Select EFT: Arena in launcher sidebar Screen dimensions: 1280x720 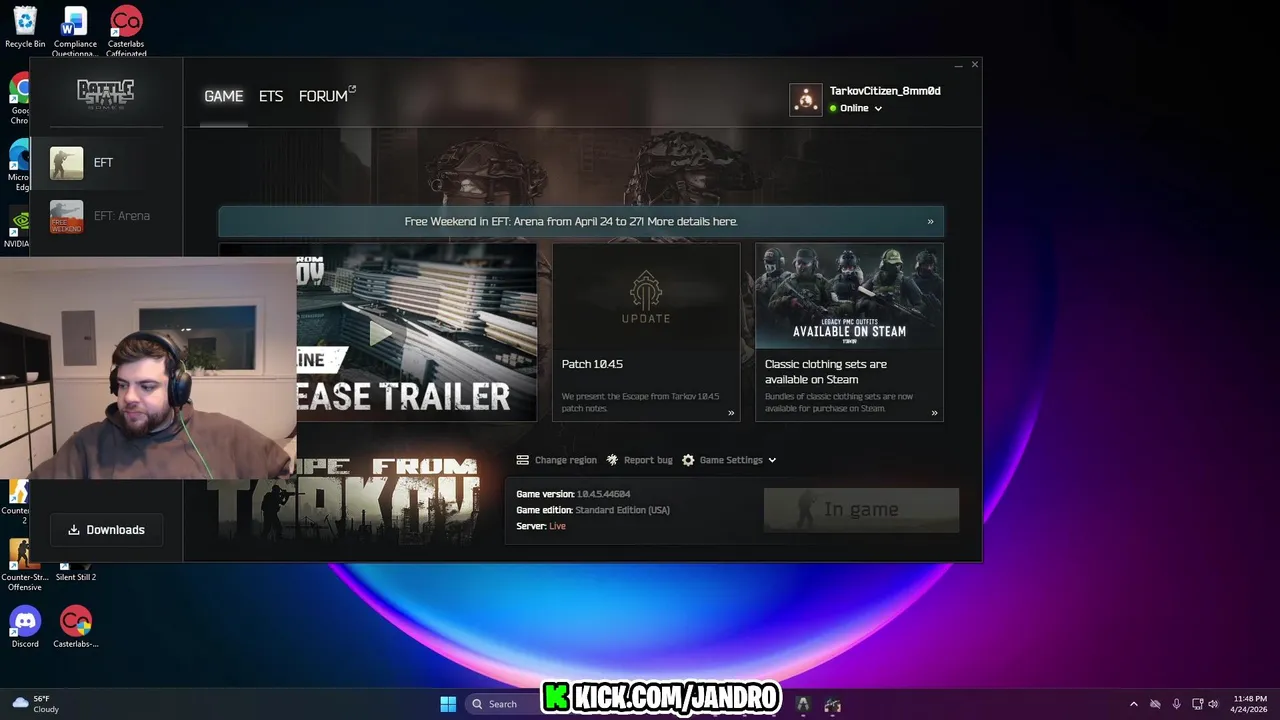point(106,216)
